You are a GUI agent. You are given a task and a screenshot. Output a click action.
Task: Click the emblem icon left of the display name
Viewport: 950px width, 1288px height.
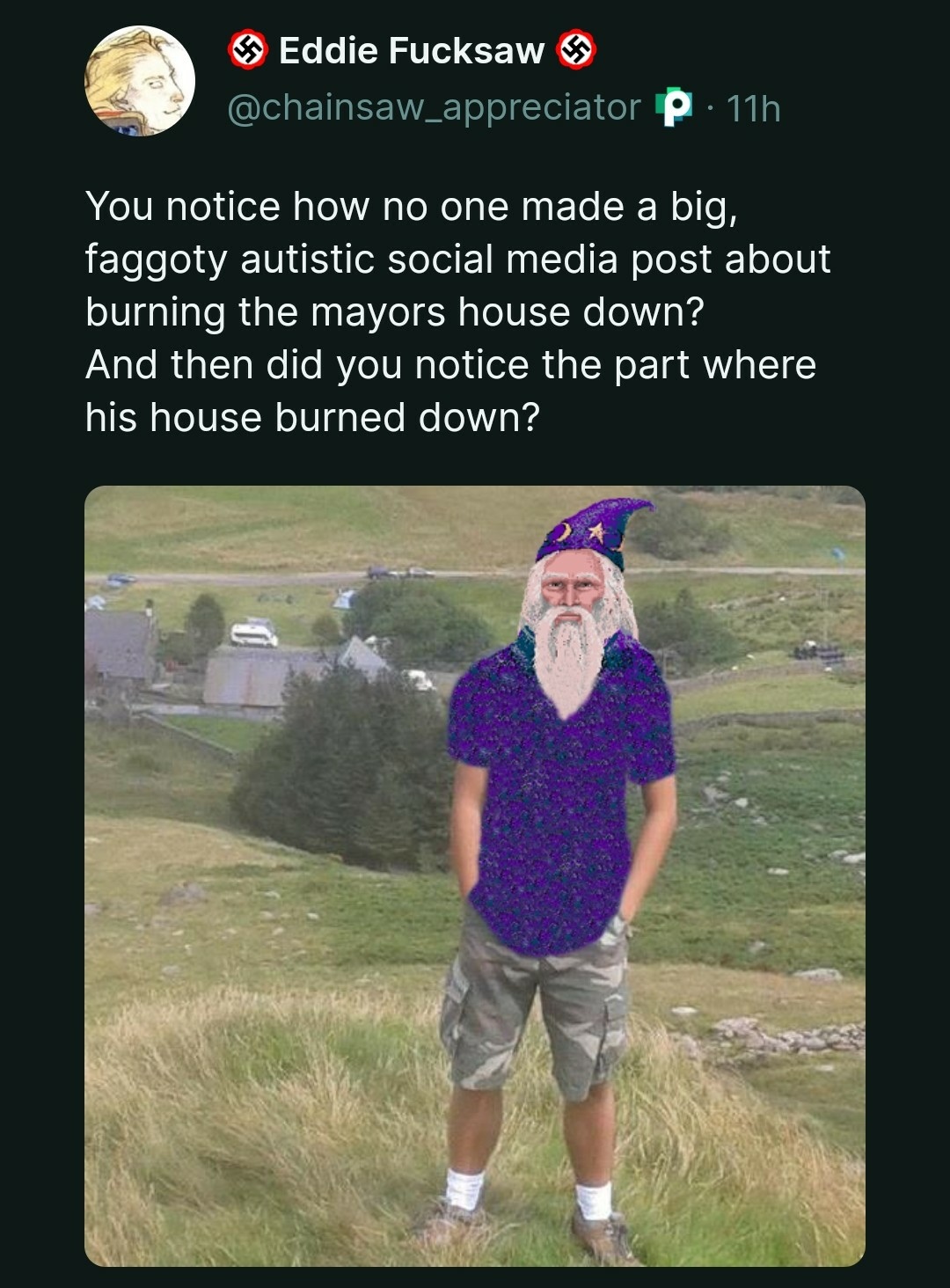coord(247,50)
